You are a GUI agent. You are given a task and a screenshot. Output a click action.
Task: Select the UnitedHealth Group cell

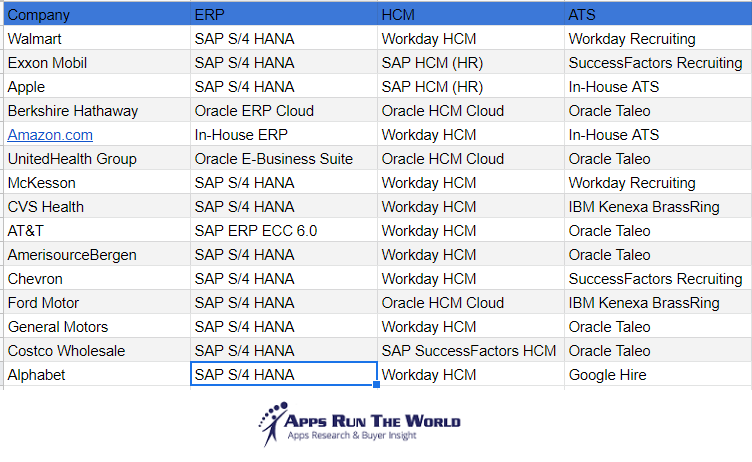pyautogui.click(x=97, y=158)
